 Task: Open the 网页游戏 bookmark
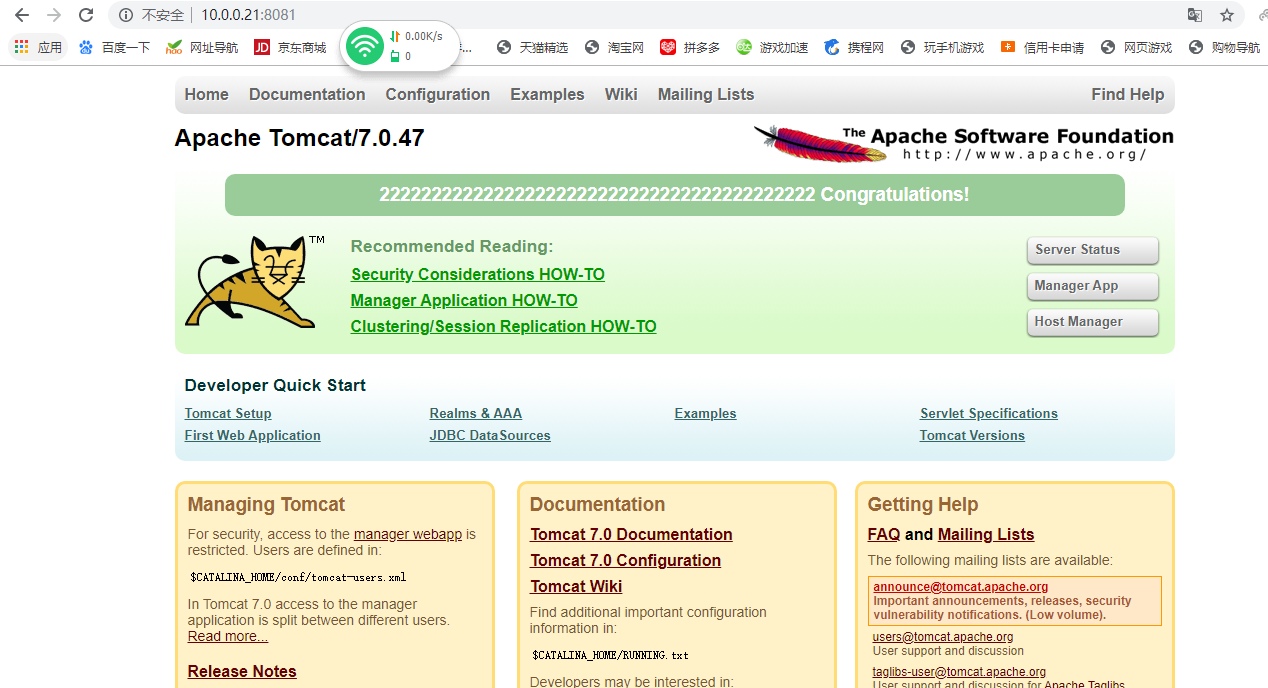[x=1136, y=47]
